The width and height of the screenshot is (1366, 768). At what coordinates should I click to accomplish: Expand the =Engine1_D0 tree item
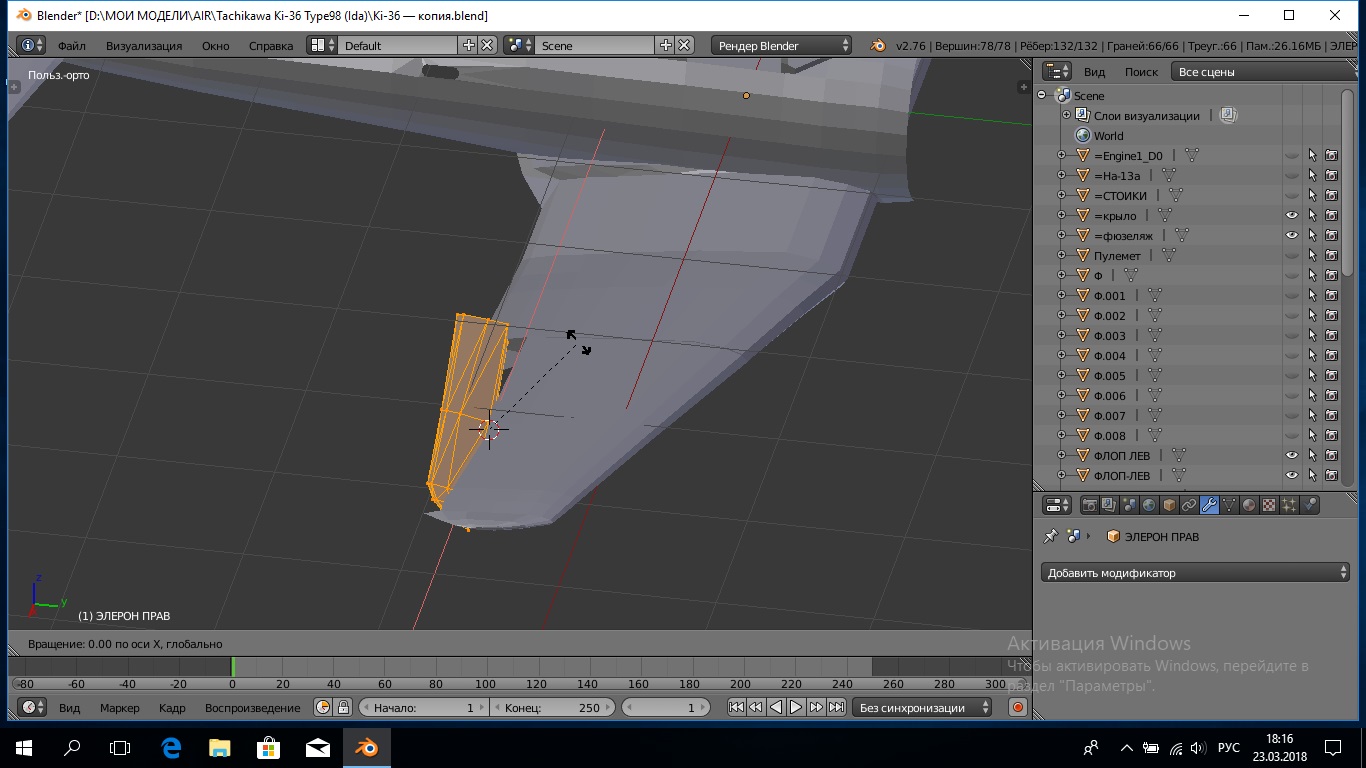(x=1062, y=155)
